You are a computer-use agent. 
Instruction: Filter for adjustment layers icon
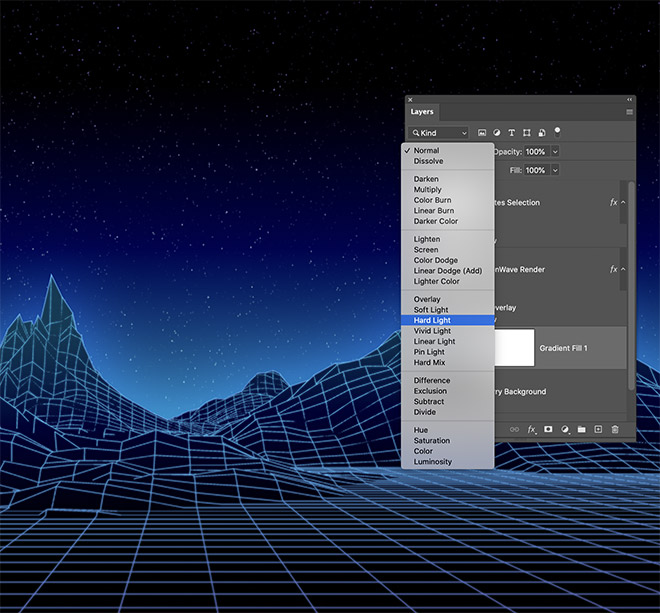(497, 133)
